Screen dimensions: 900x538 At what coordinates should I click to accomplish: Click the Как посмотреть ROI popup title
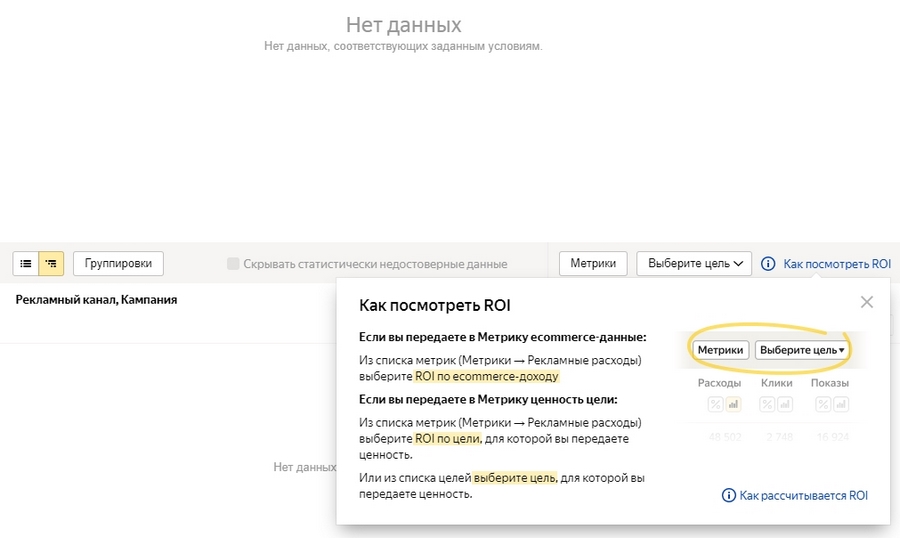435,305
